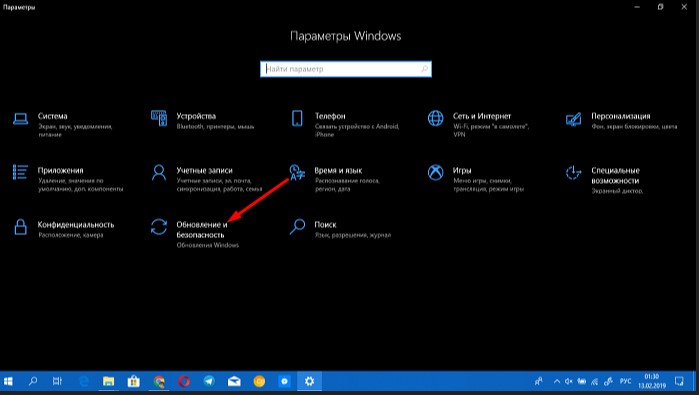The height and width of the screenshot is (395, 699).
Task: Click the Поиск heading
Action: [325, 225]
